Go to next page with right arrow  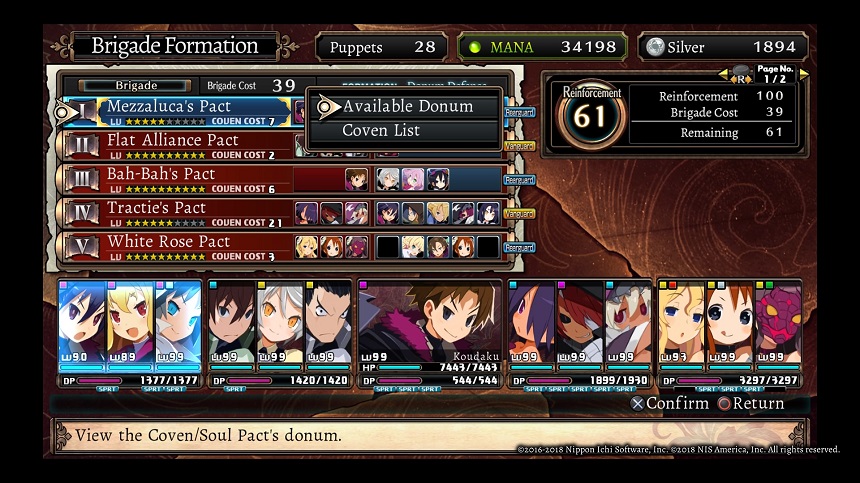pos(804,74)
